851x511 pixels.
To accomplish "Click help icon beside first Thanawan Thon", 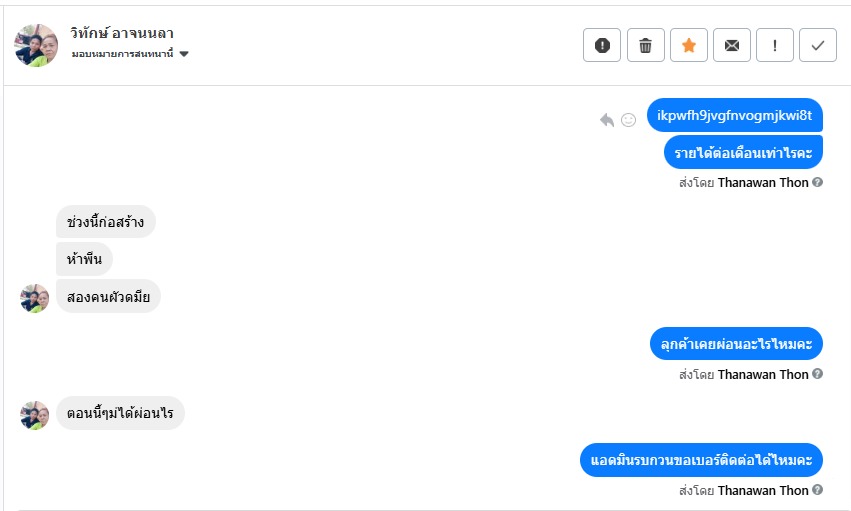I will [818, 183].
